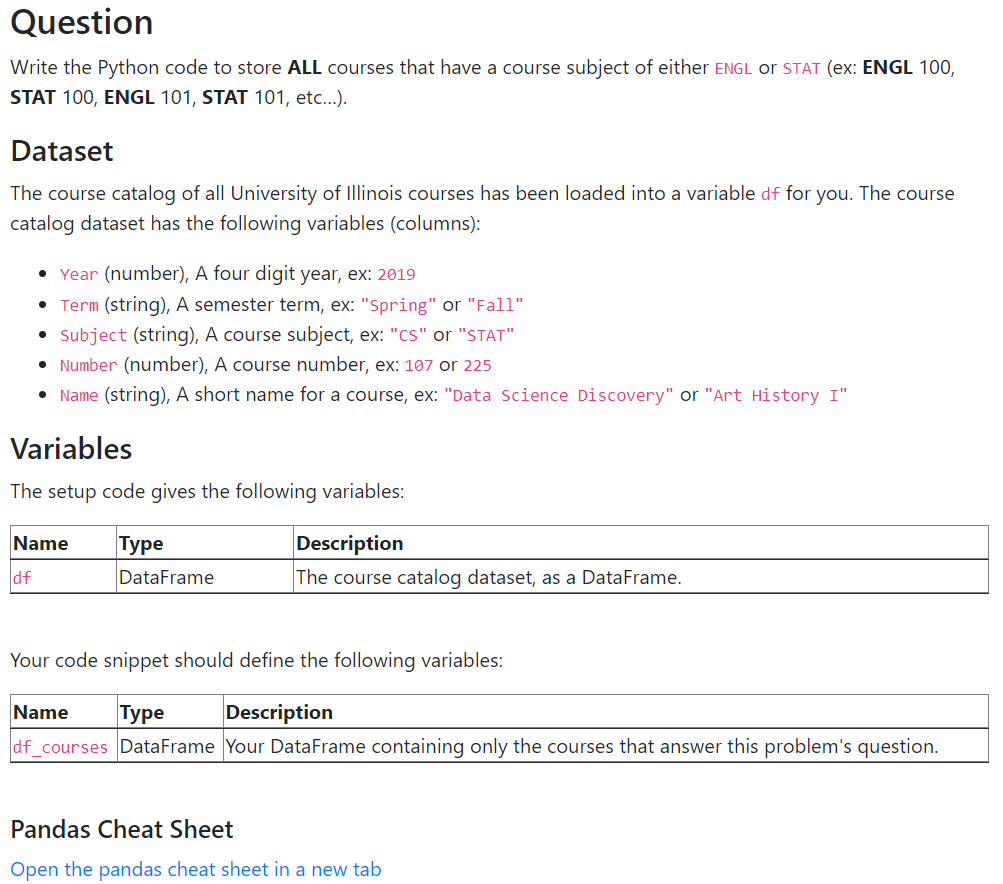Screen dimensions: 1003x884
Task: Click the Number column name in the list
Action: (x=89, y=365)
